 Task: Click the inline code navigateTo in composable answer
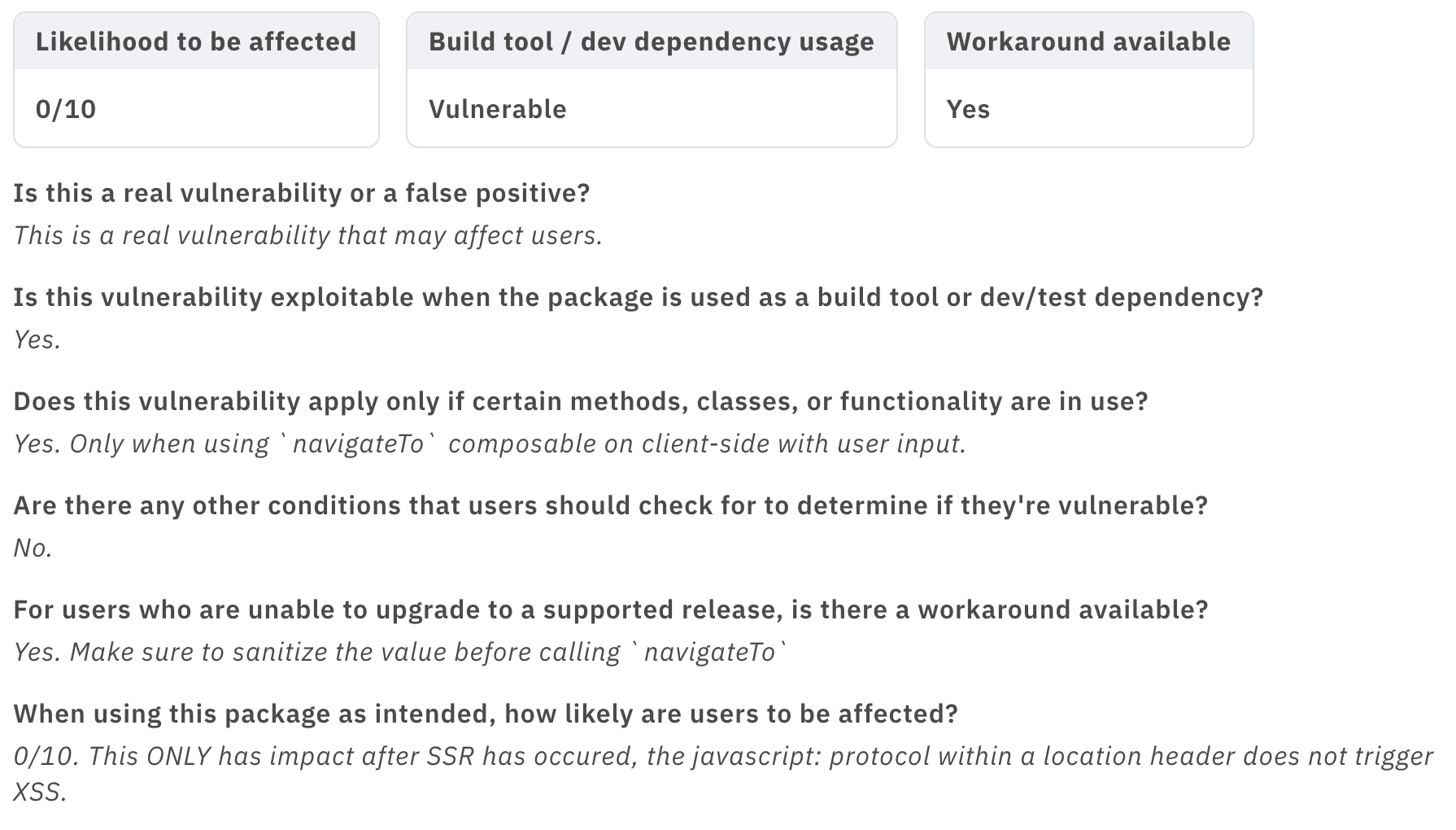tap(358, 443)
